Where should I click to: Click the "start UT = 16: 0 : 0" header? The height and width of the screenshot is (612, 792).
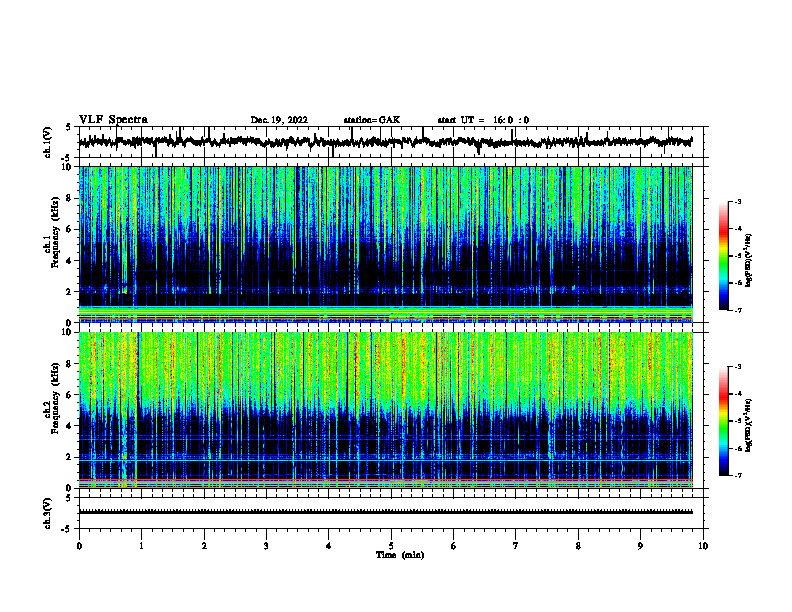483,120
